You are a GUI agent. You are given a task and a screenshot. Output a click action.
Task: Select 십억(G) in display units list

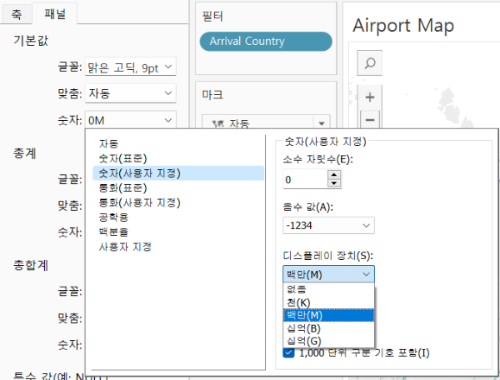[x=328, y=341]
